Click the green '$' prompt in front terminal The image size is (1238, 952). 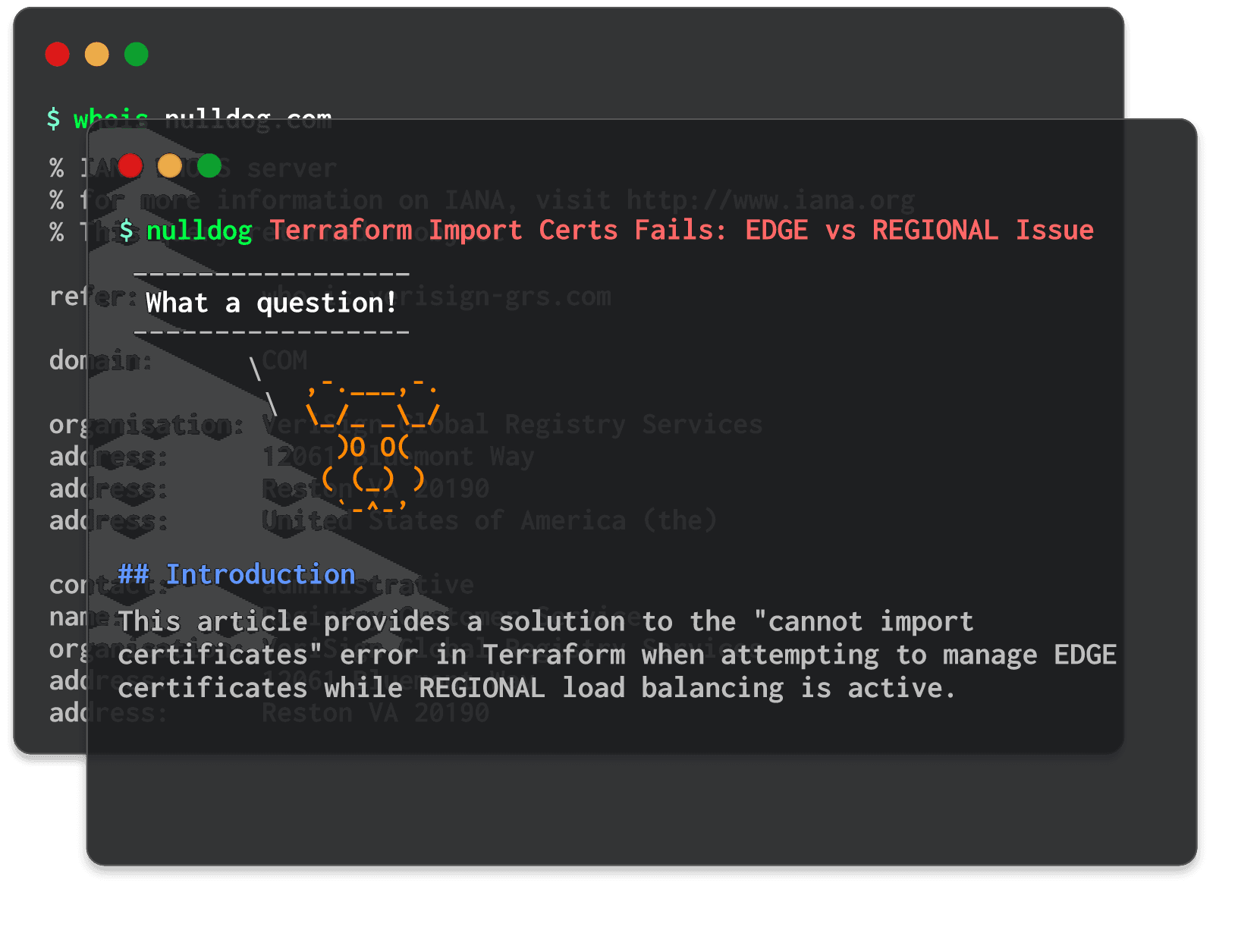tap(127, 230)
